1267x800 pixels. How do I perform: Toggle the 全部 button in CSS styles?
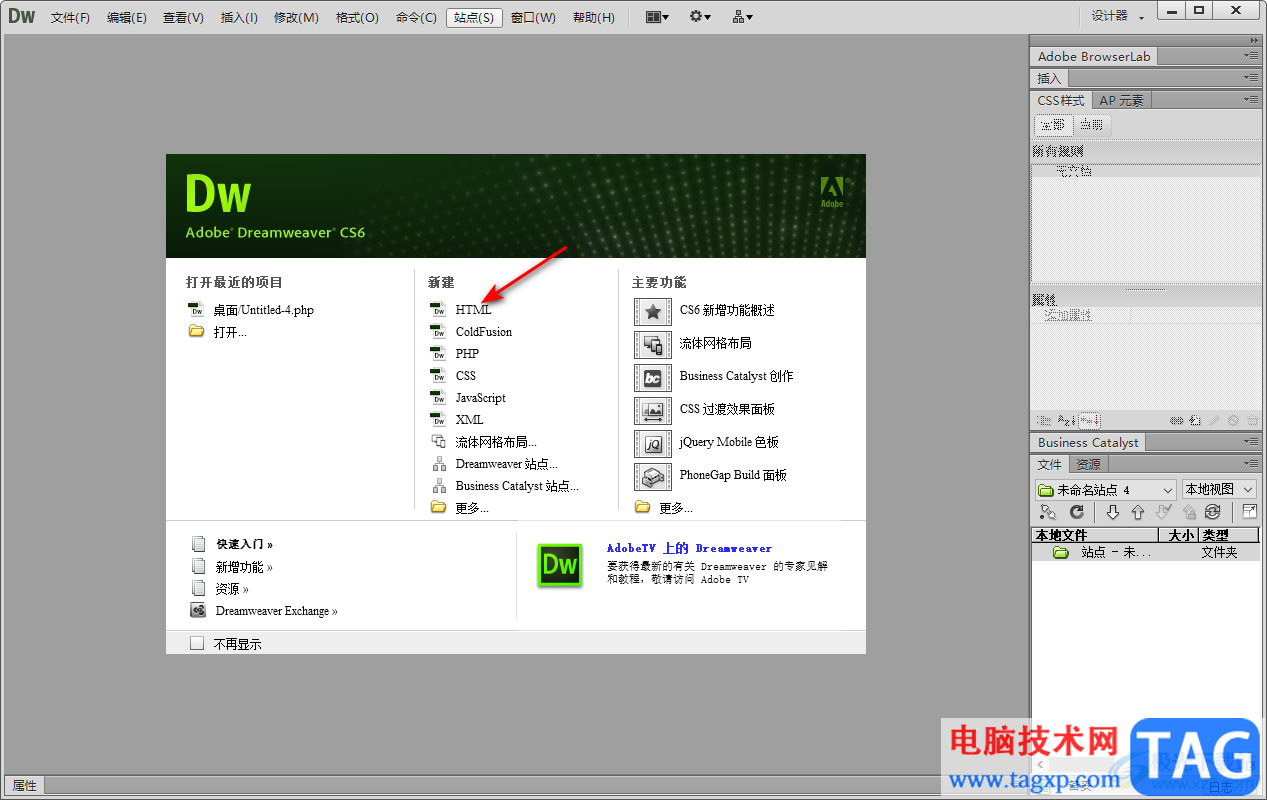coord(1052,125)
